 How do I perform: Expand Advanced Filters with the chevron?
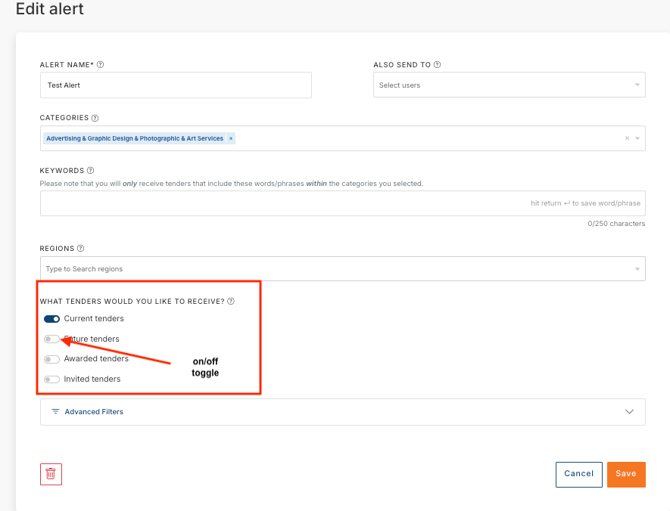[629, 412]
